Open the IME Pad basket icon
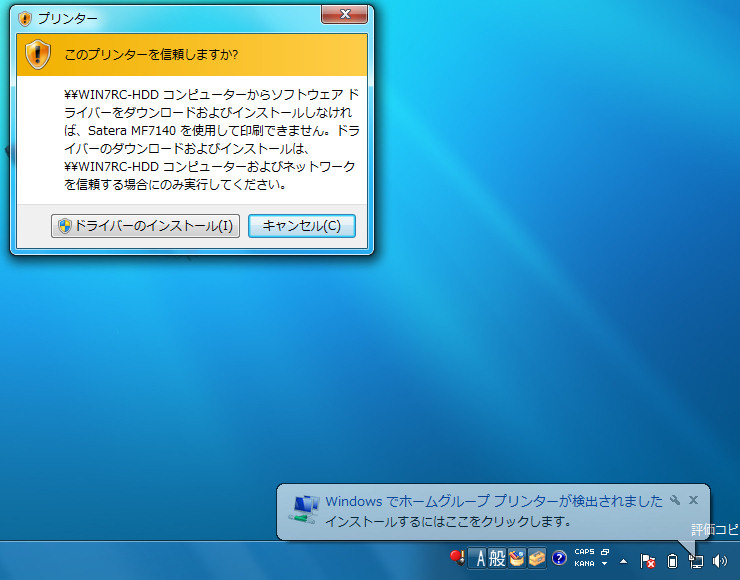This screenshot has height=580, width=740. 517,559
